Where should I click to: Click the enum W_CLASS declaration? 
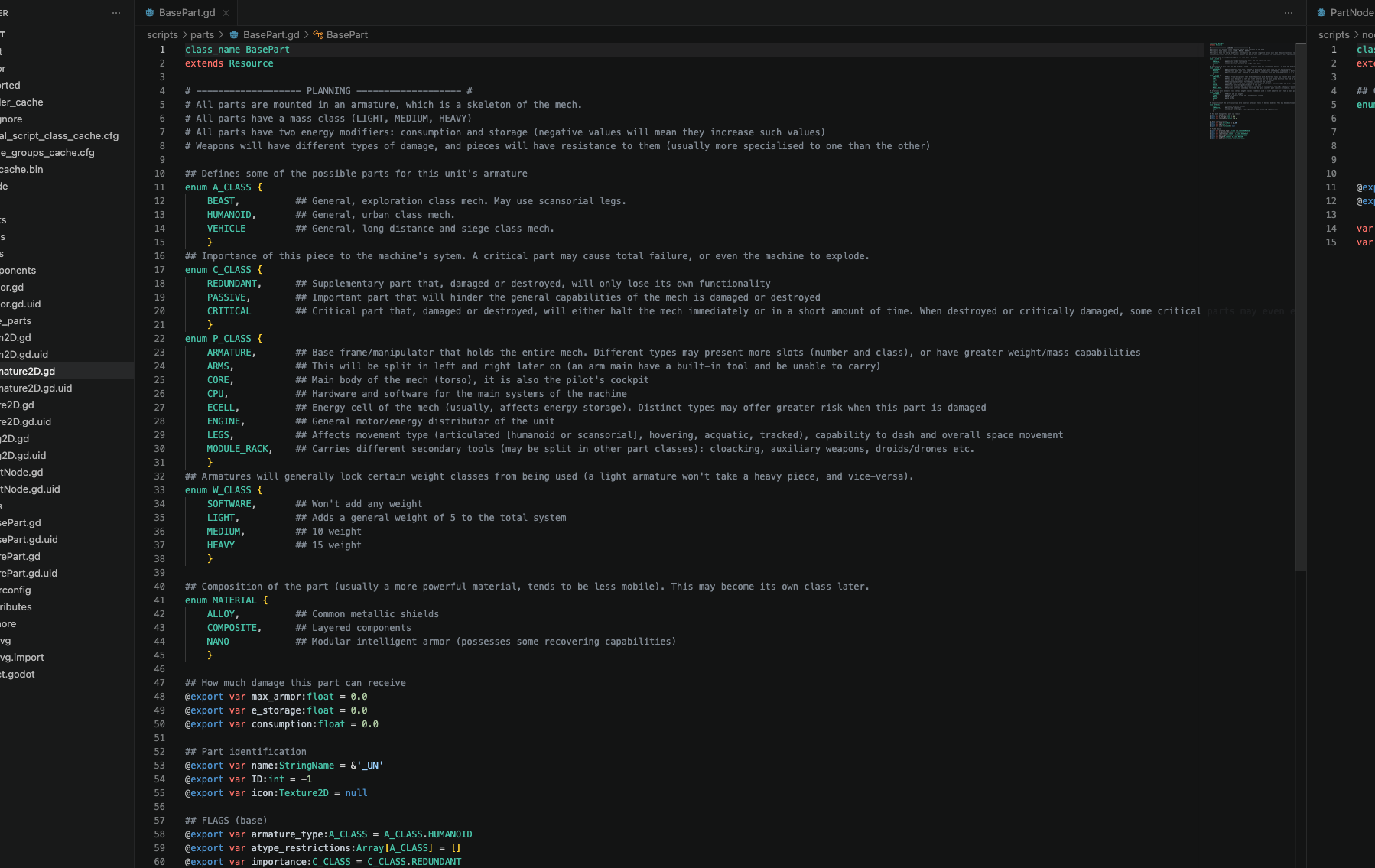[223, 490]
